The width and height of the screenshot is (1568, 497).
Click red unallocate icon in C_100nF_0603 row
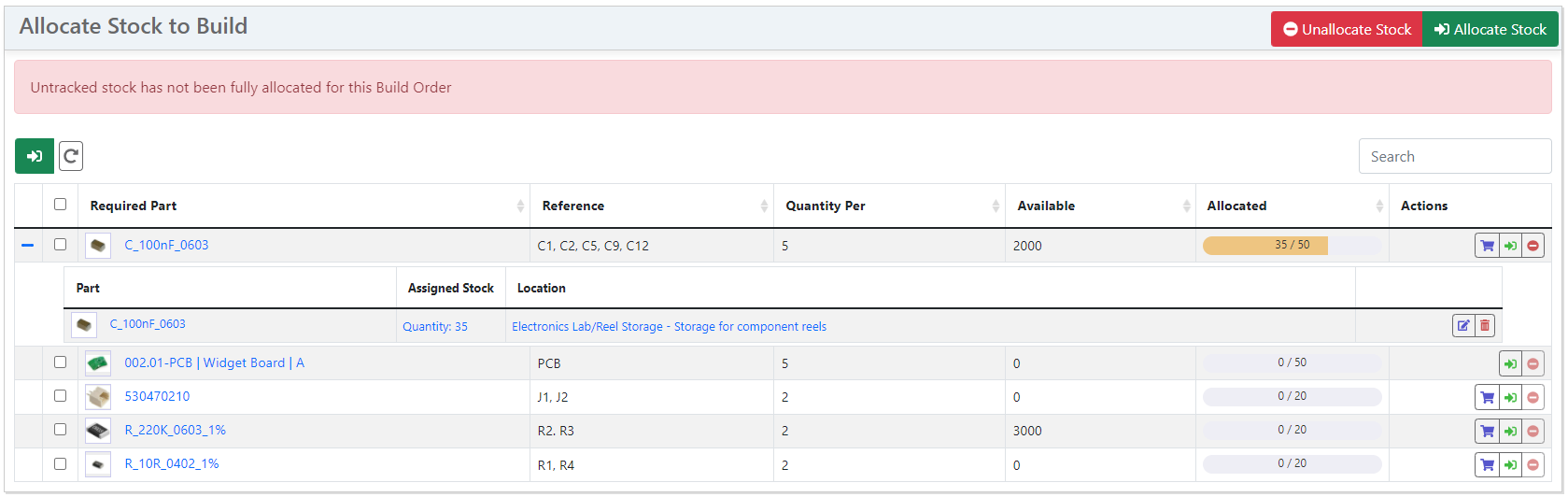(x=1533, y=246)
